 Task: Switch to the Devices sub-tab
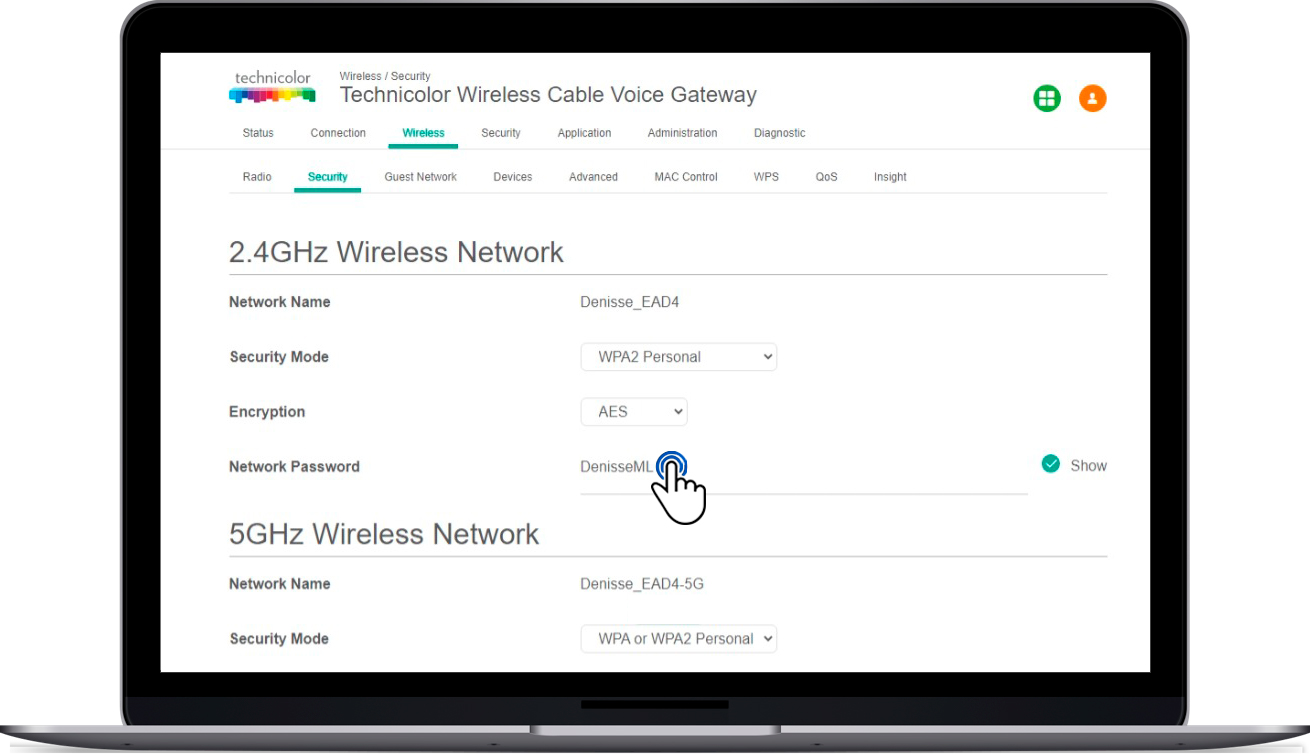click(x=512, y=177)
